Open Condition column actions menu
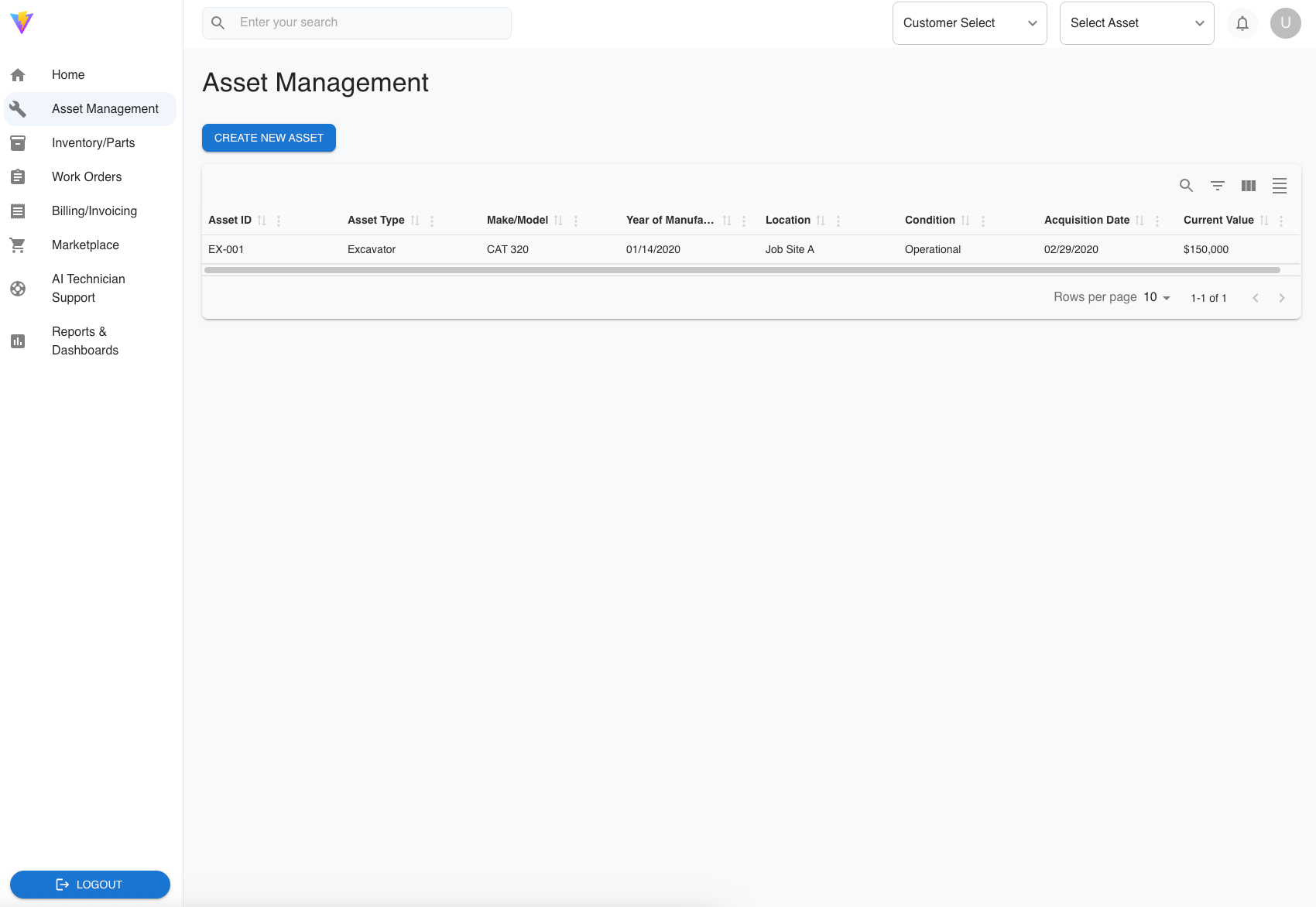Image resolution: width=1316 pixels, height=907 pixels. click(x=983, y=221)
